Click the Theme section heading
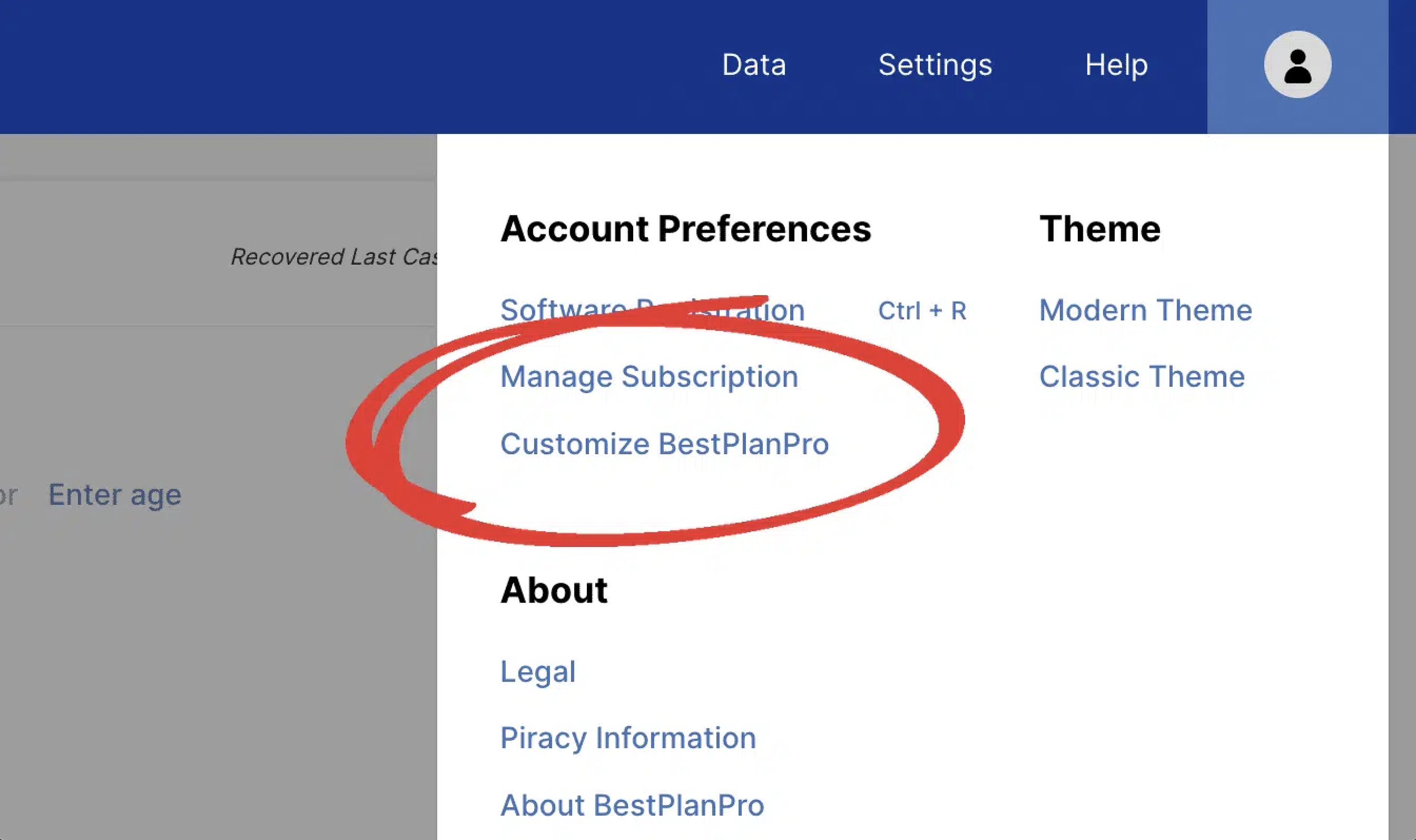This screenshot has width=1416, height=840. (1099, 229)
